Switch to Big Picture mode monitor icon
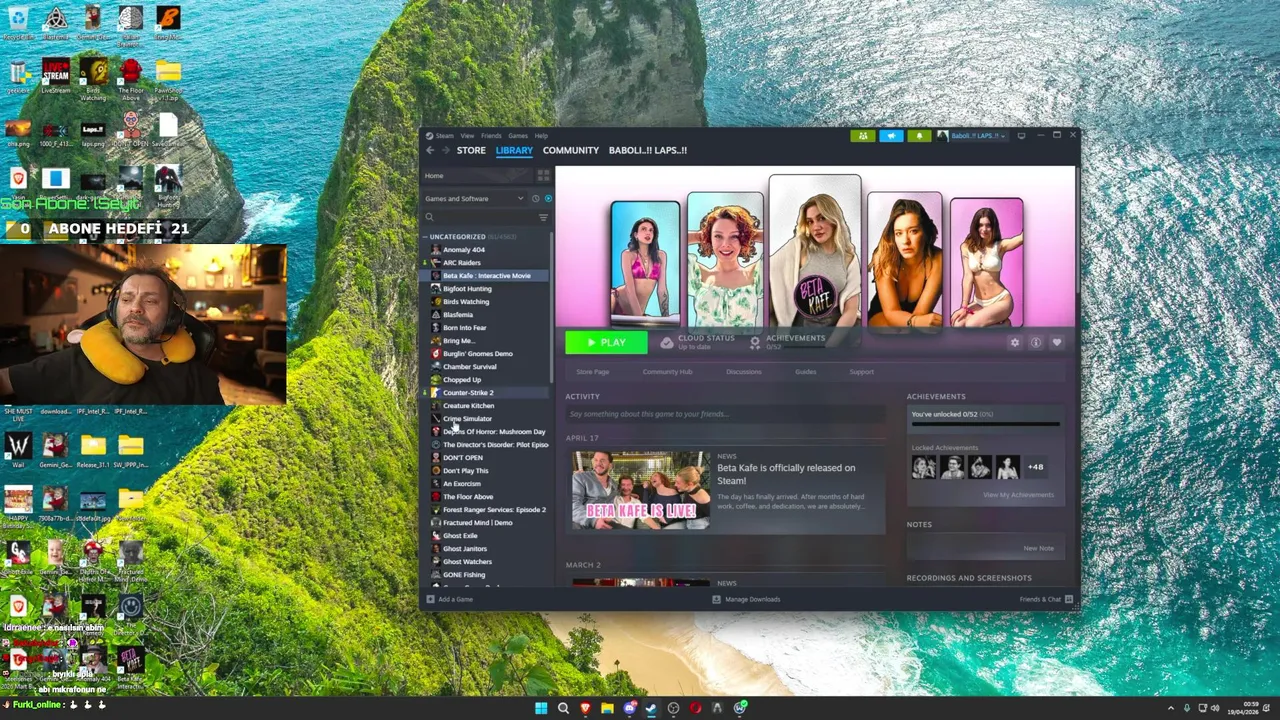This screenshot has width=1280, height=720. [x=1021, y=135]
